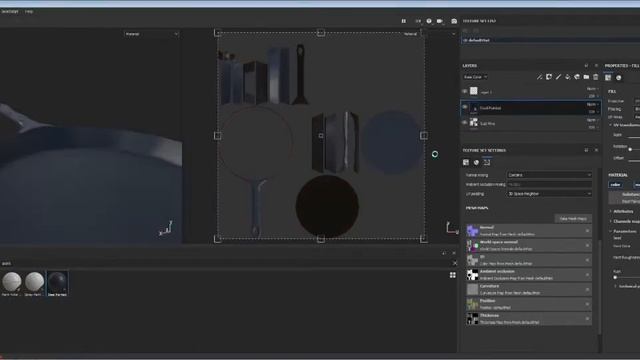Close the Texture Set Settings panel
The width and height of the screenshot is (640, 360).
pos(596,150)
